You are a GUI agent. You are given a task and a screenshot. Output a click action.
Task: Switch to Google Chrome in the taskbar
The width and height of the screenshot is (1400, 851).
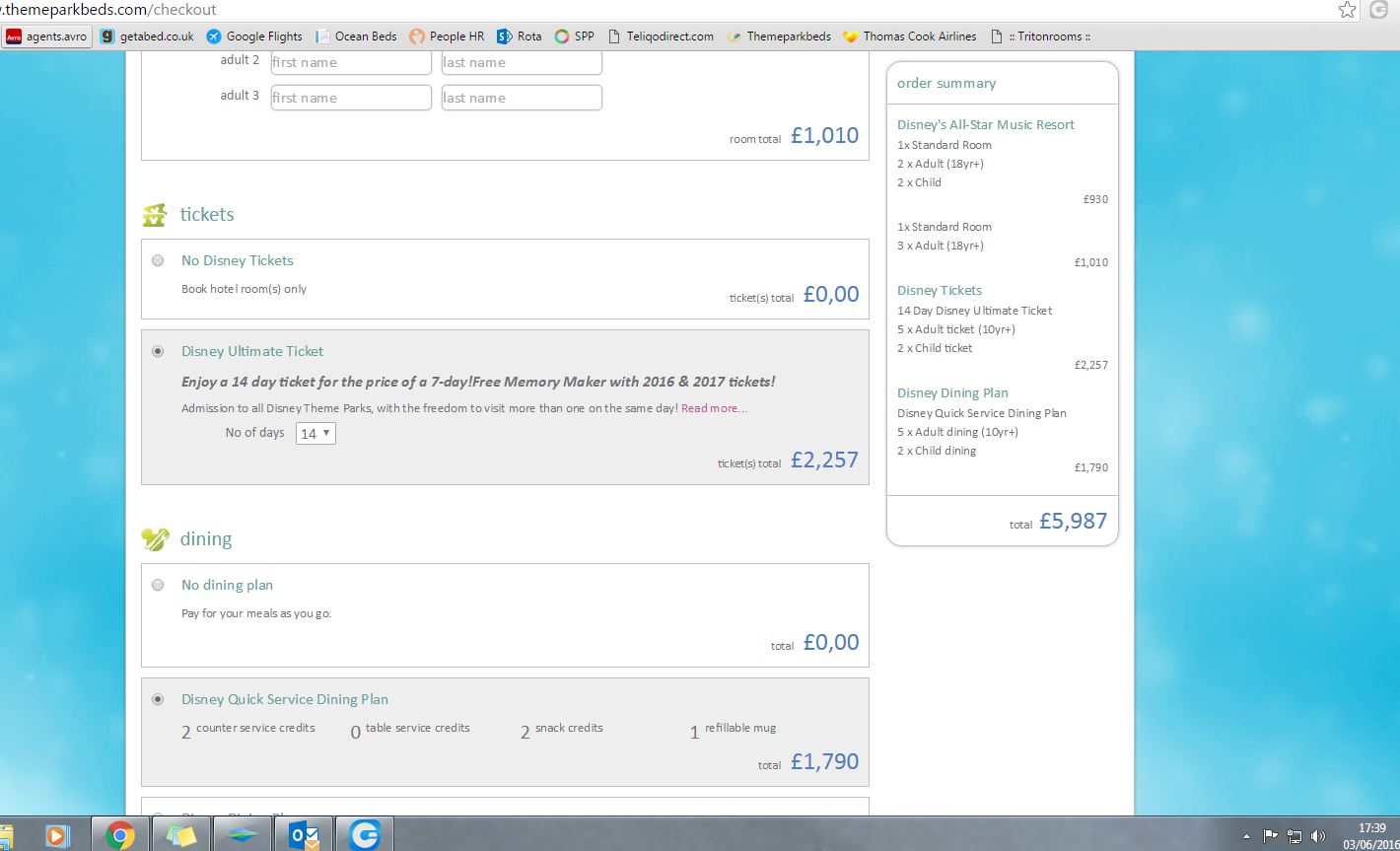120,835
